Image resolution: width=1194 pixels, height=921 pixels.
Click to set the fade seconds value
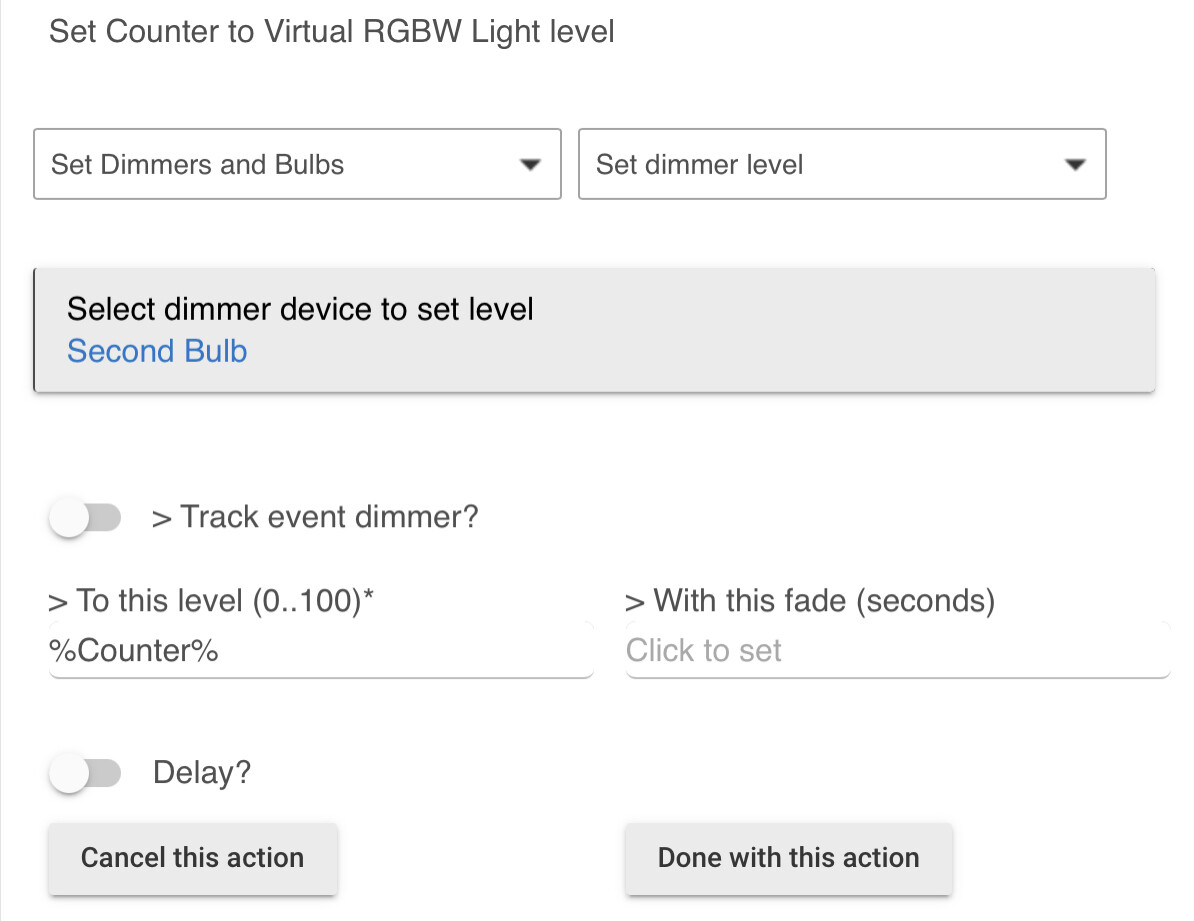click(x=897, y=650)
